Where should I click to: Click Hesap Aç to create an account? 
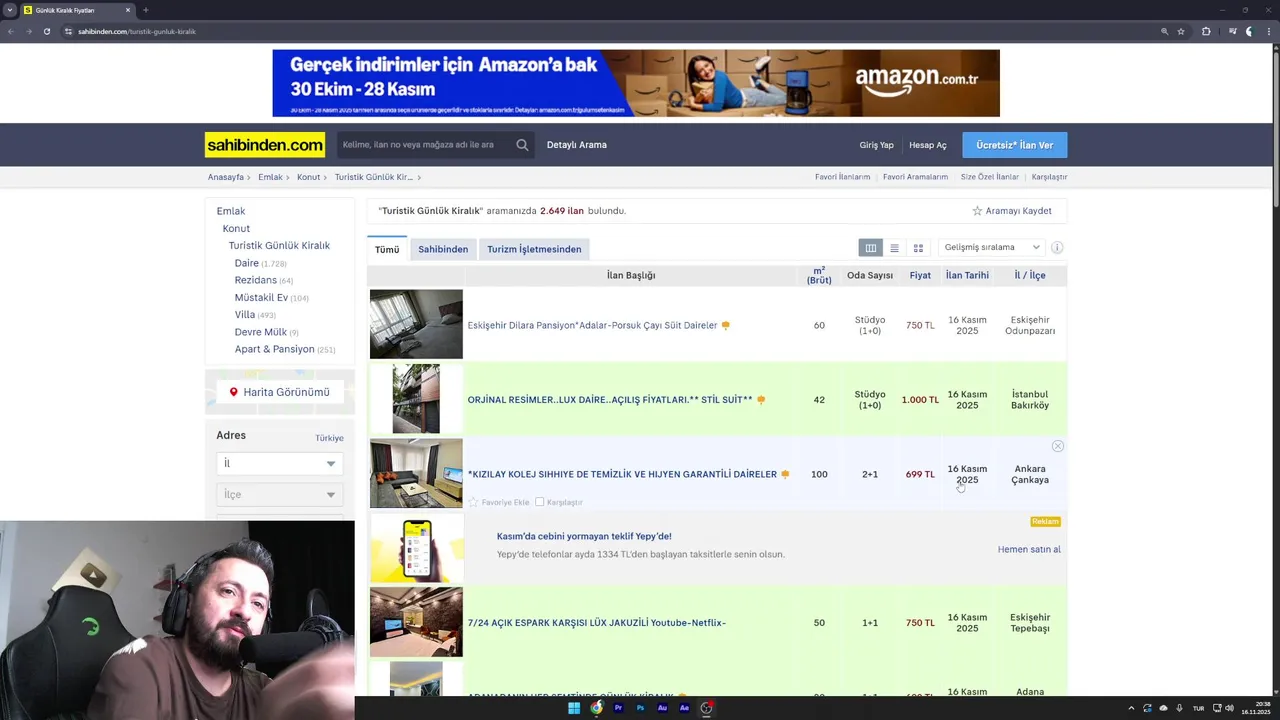(x=927, y=145)
